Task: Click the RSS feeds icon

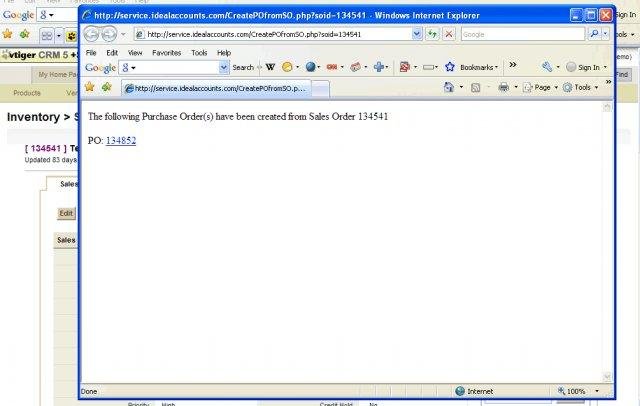Action: click(x=476, y=87)
